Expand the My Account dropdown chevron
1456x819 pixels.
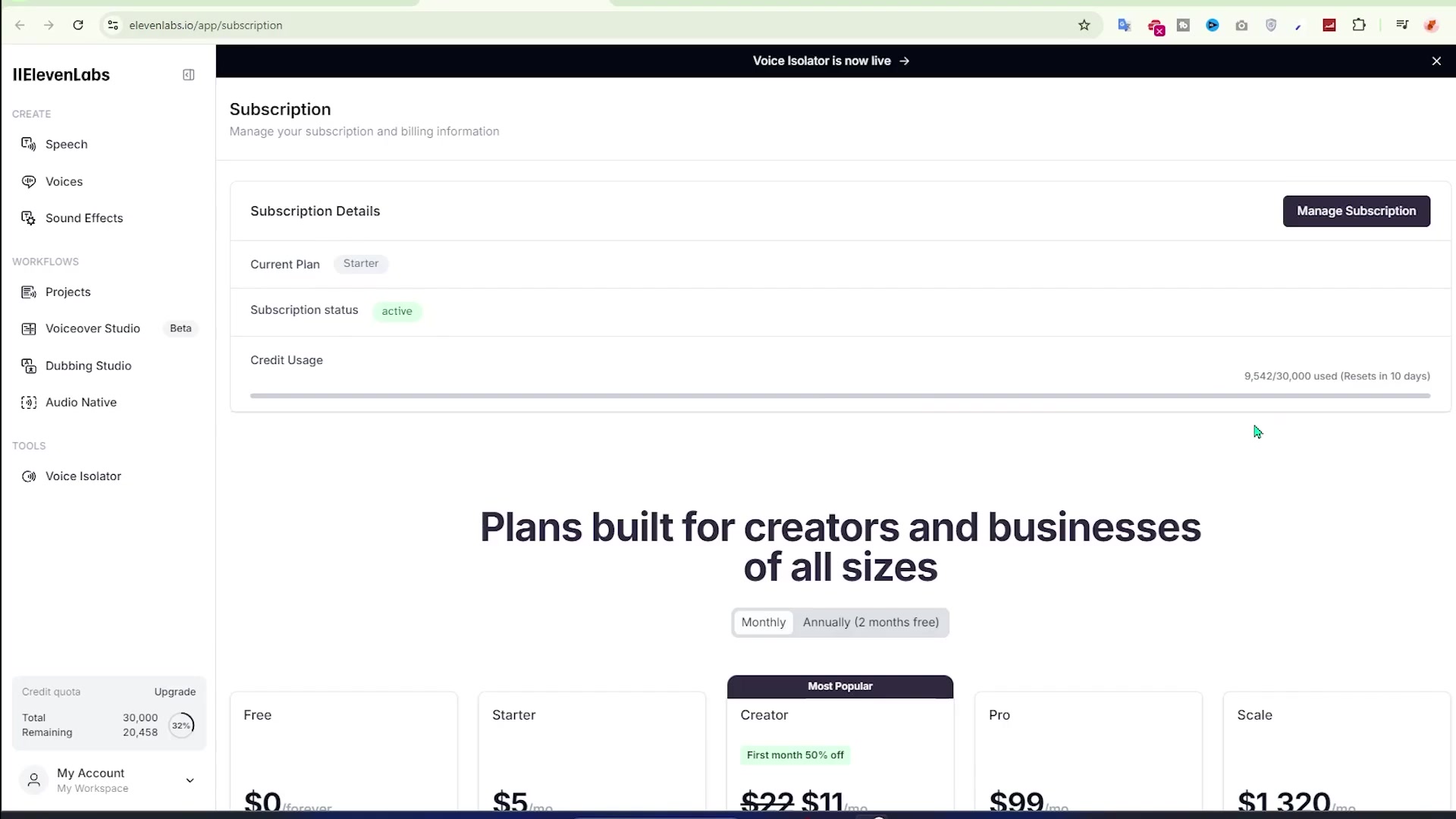click(190, 780)
